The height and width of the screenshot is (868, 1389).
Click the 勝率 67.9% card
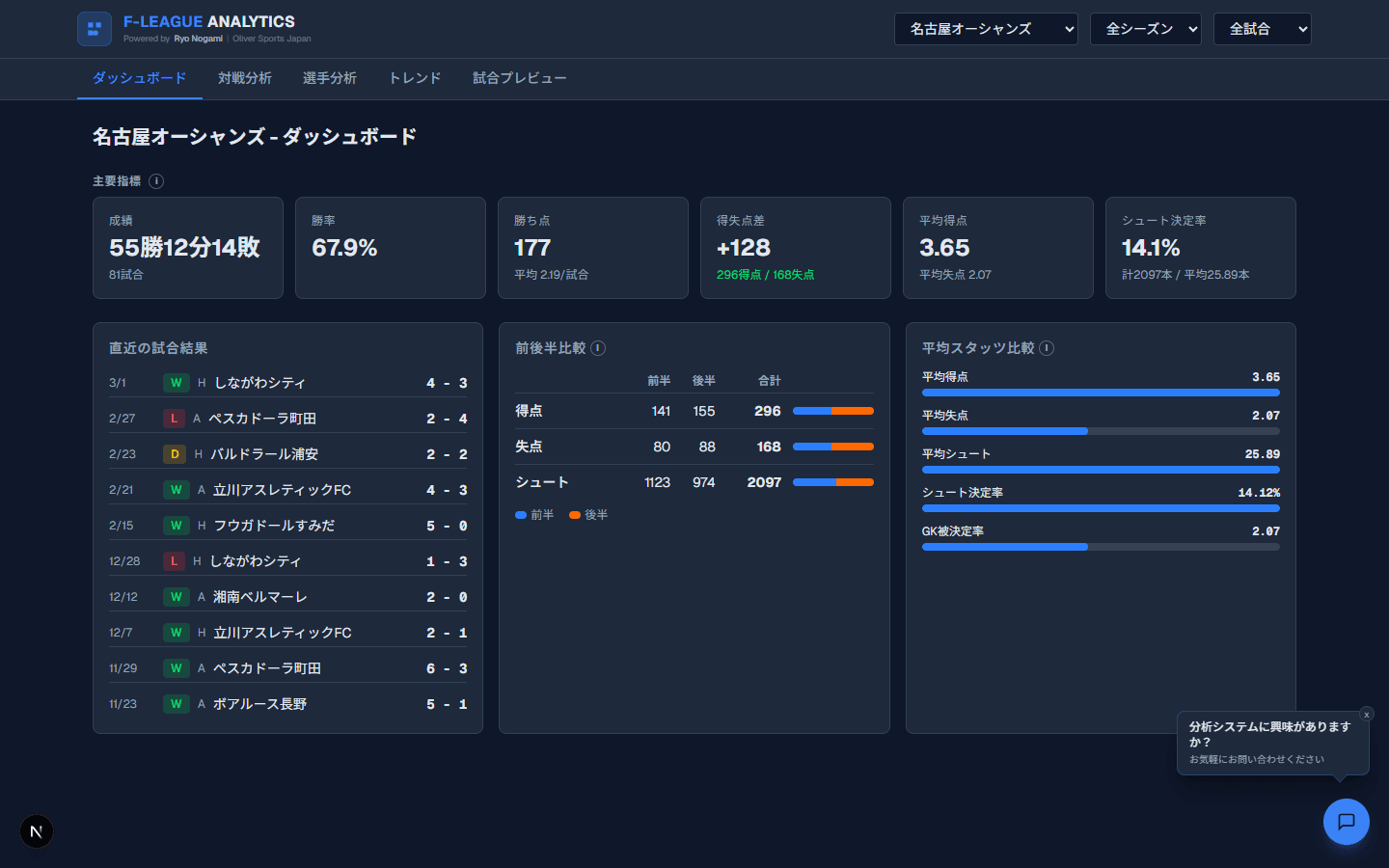[391, 248]
